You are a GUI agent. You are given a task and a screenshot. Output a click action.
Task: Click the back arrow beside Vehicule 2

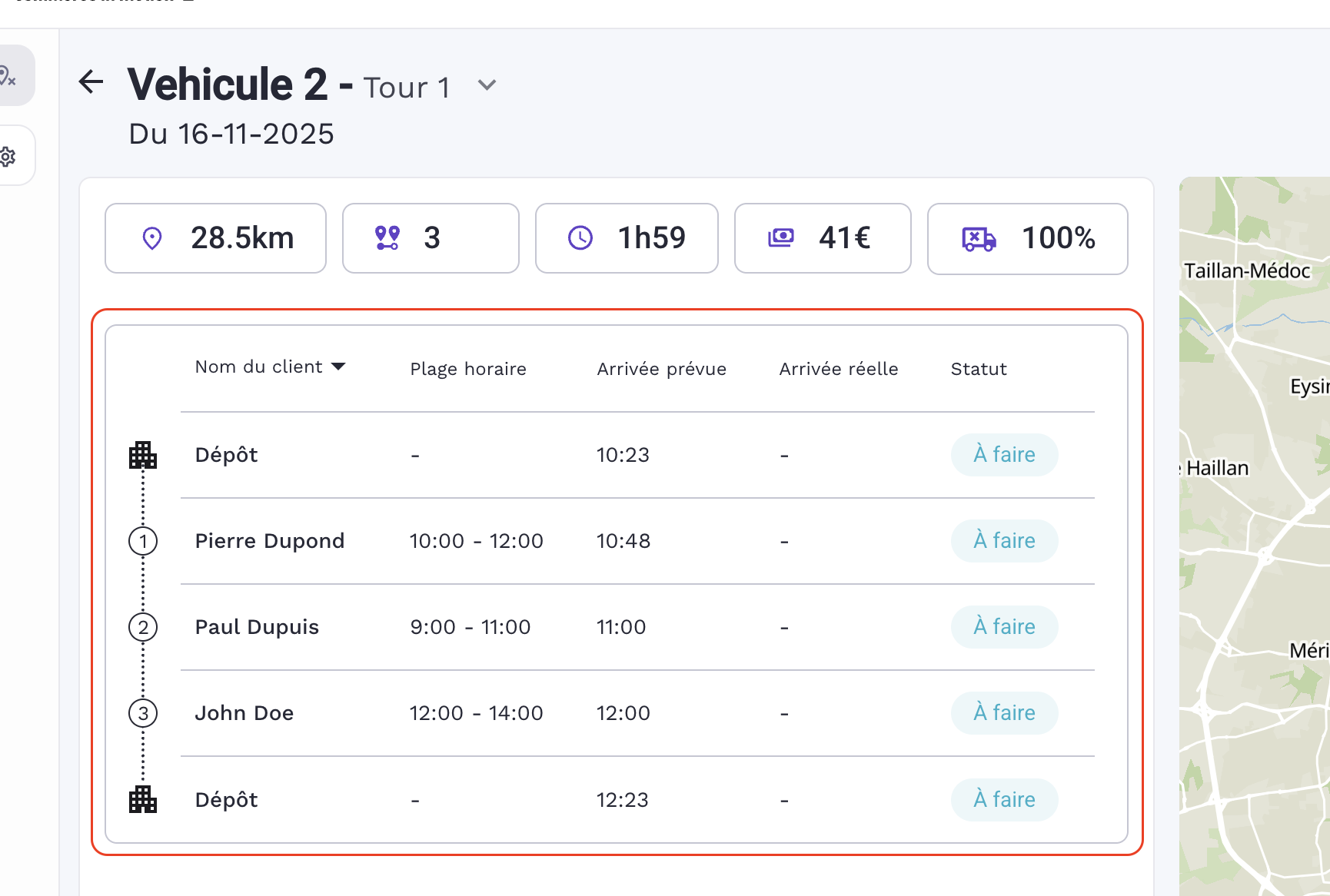pyautogui.click(x=91, y=81)
